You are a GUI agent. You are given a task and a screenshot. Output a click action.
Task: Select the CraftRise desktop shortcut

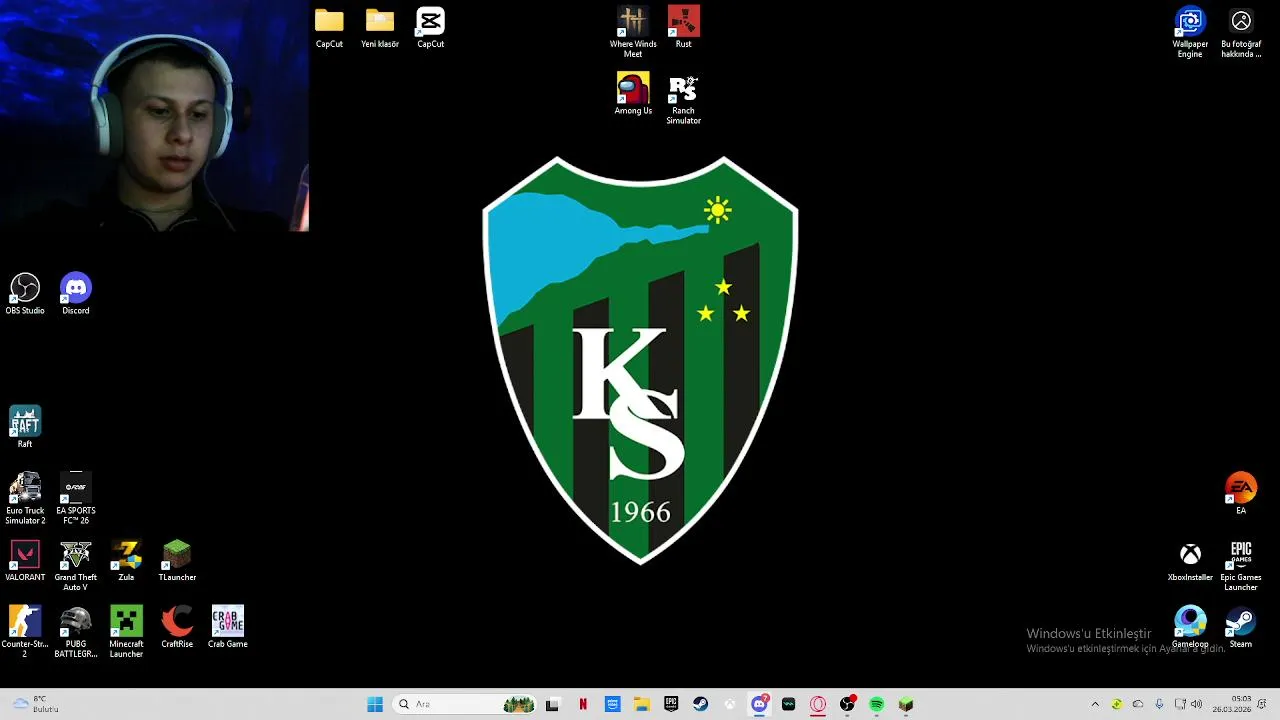[x=177, y=628]
